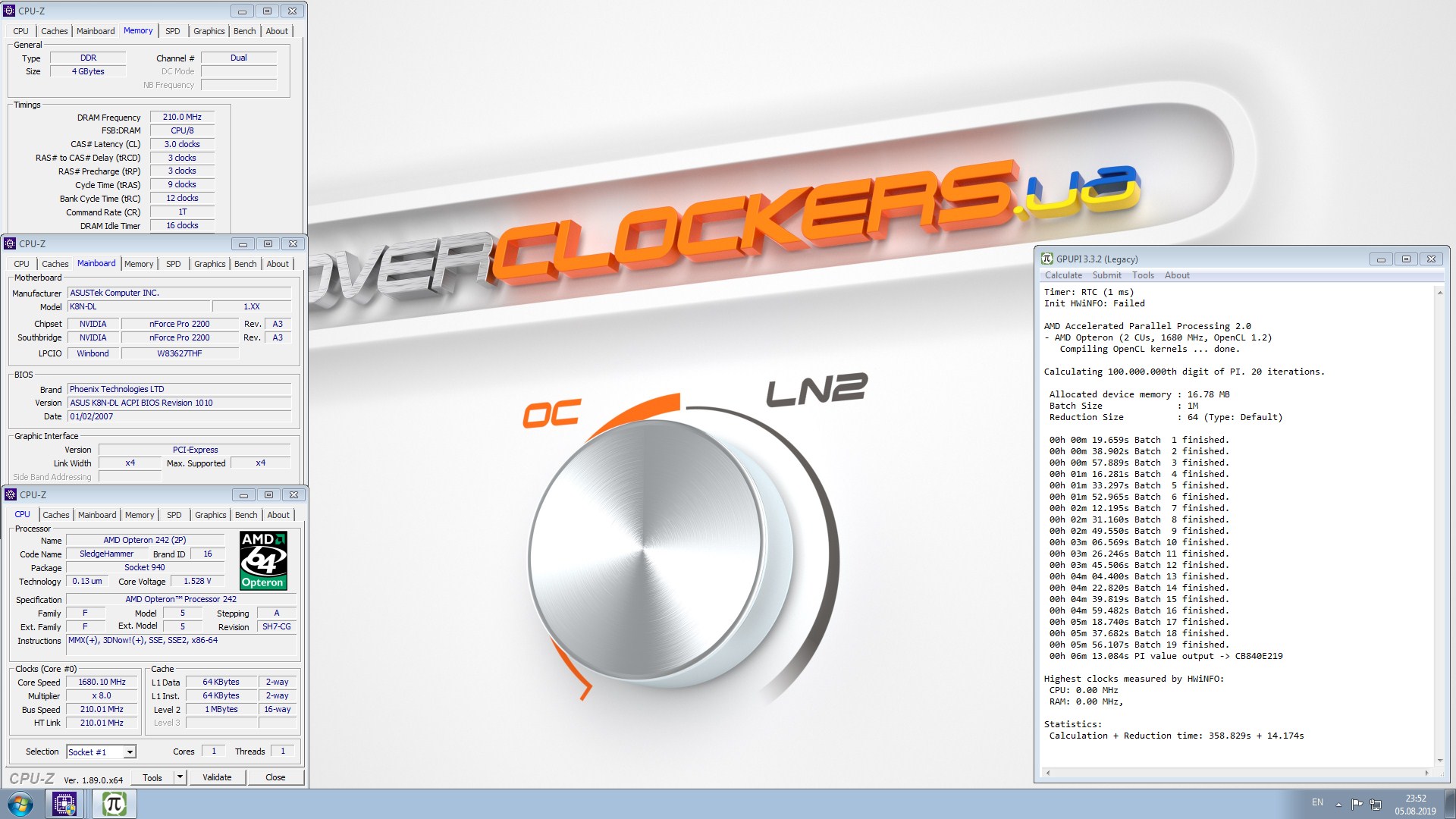Click the CPU-Z icon in the CPU window title bar
The width and height of the screenshot is (1456, 819).
coord(11,494)
